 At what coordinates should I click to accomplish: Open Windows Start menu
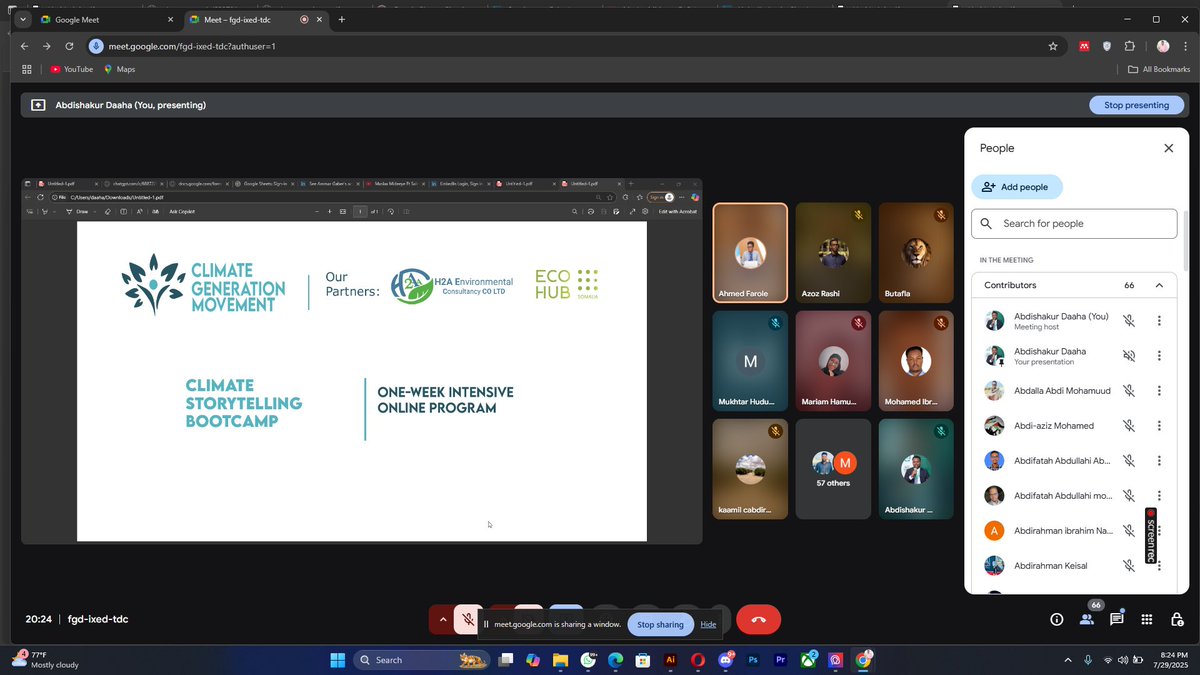(x=337, y=660)
